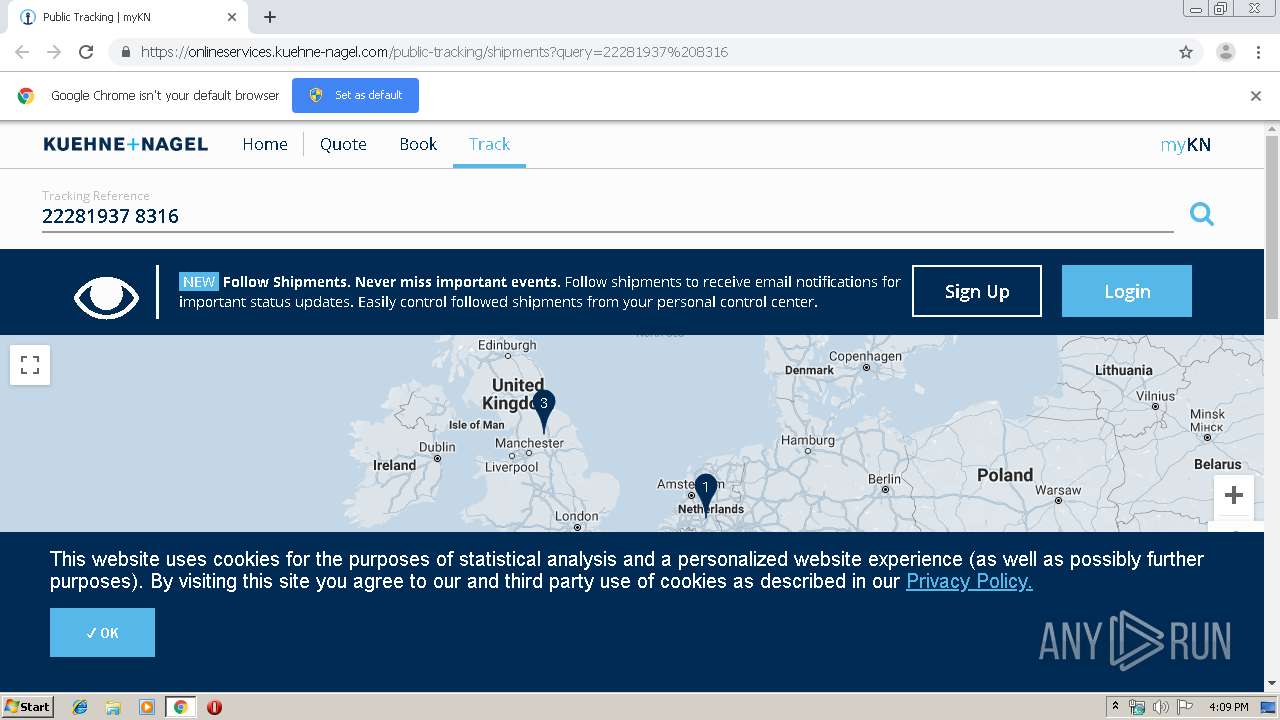1280x720 pixels.
Task: Open the media player taskbar icon
Action: 147,707
